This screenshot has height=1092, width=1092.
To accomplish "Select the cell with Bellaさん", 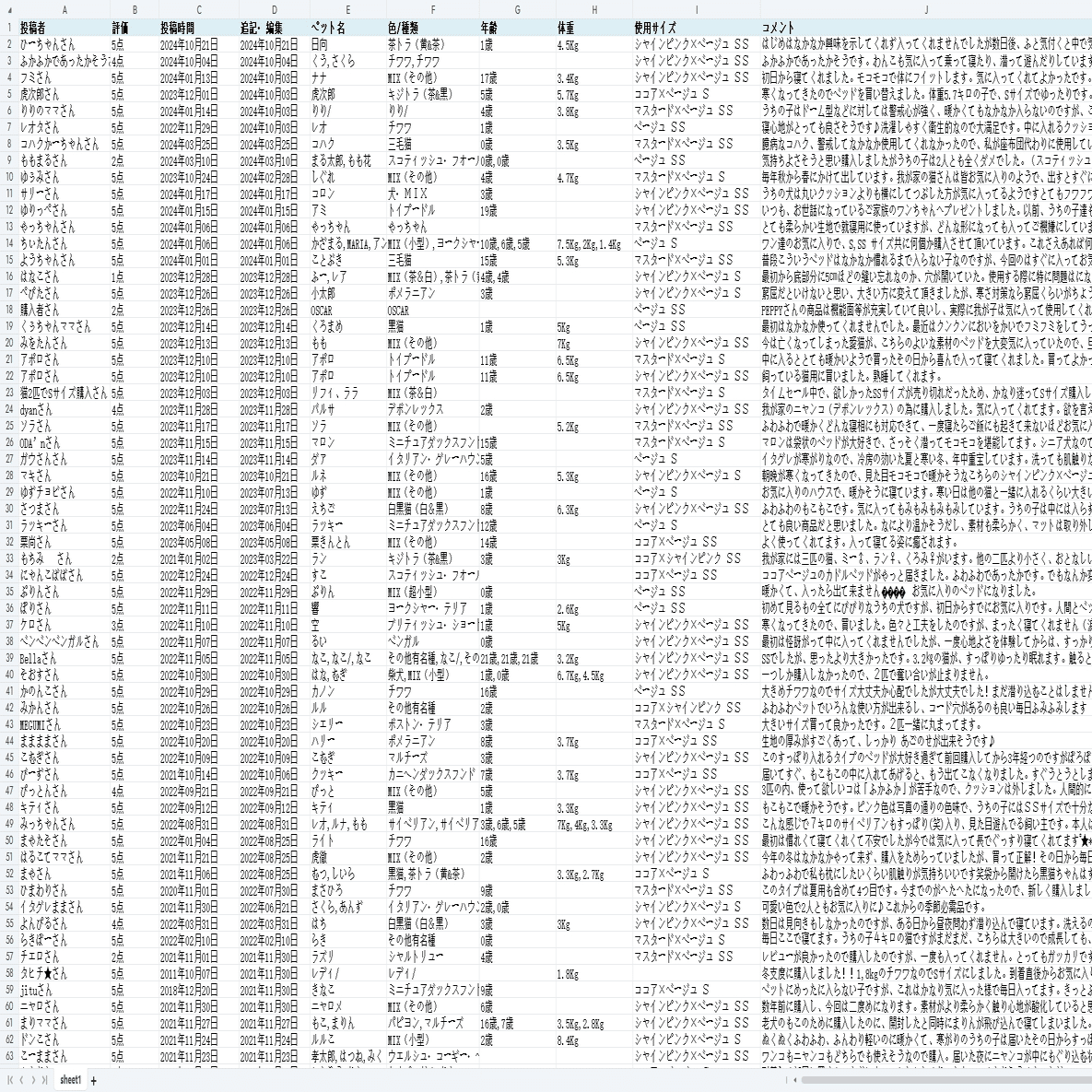I will click(65, 658).
